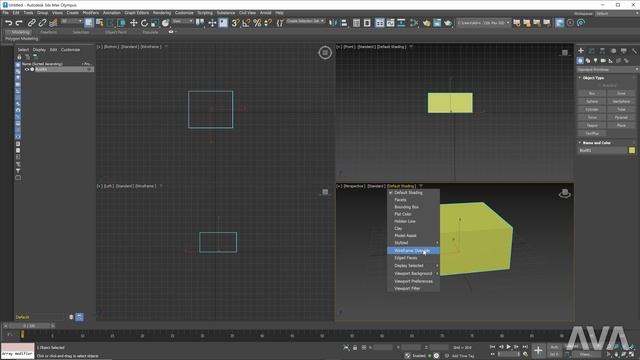The image size is (640, 360).
Task: Select Clay shading option
Action: 413,229
